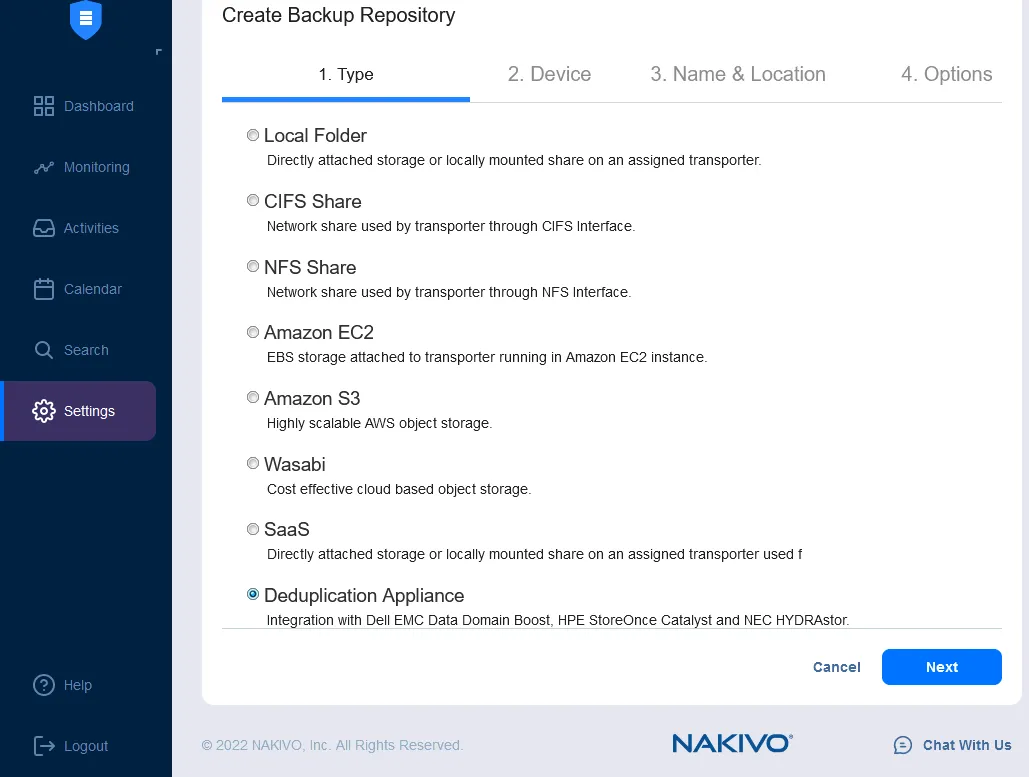Switch to the 2. Device step tab

pyautogui.click(x=549, y=74)
